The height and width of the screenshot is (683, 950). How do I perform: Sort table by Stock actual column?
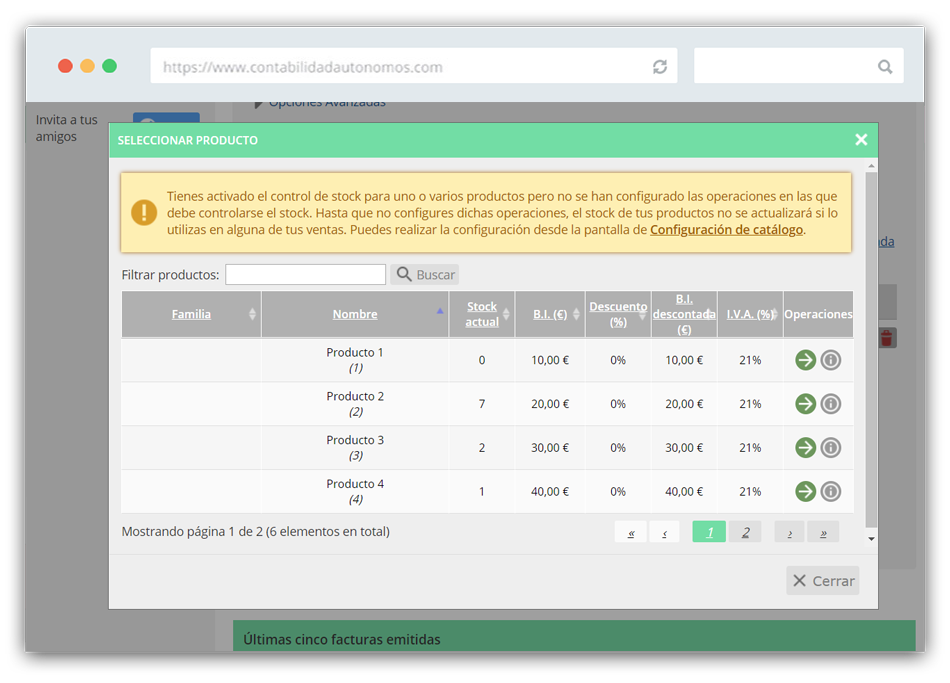[482, 314]
